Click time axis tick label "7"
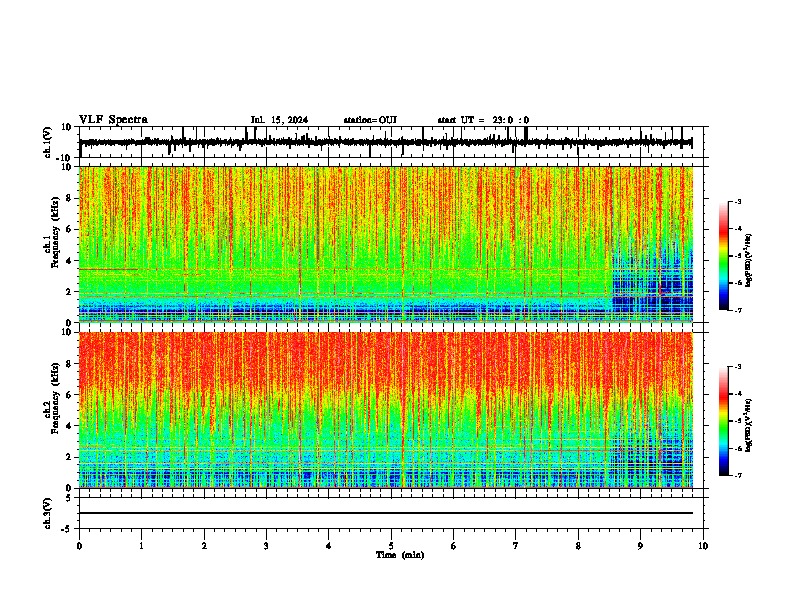Screen dimensions: 792x612 pyautogui.click(x=516, y=546)
